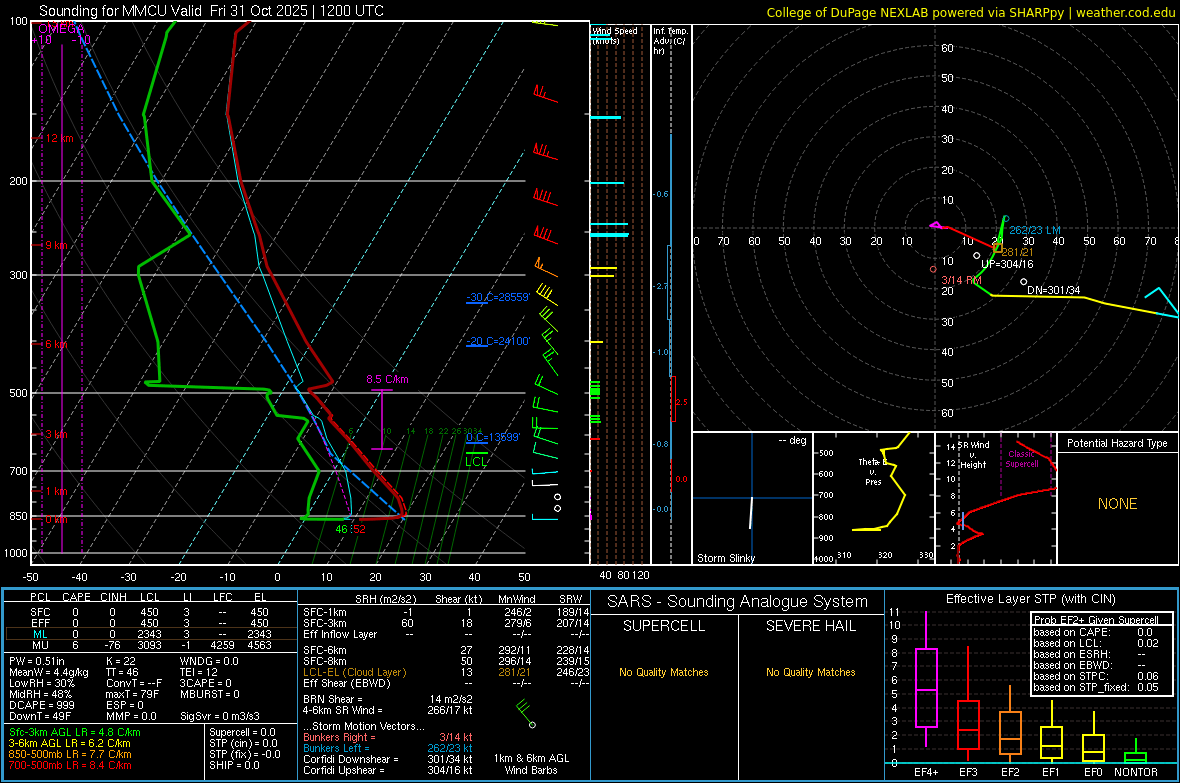Viewport: 1180px width, 783px height.
Task: Click the 'OMEGA' label on the skew-T
Action: [x=61, y=29]
